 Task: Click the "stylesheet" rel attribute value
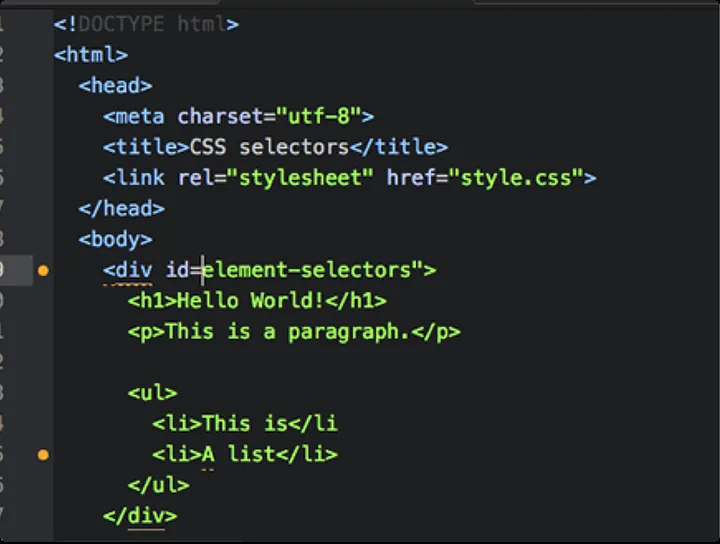coord(300,178)
